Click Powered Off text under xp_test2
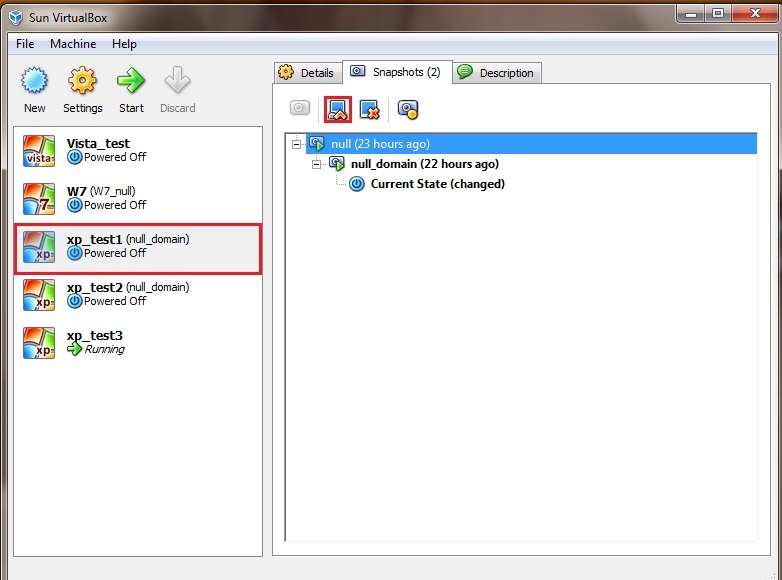 (x=115, y=301)
